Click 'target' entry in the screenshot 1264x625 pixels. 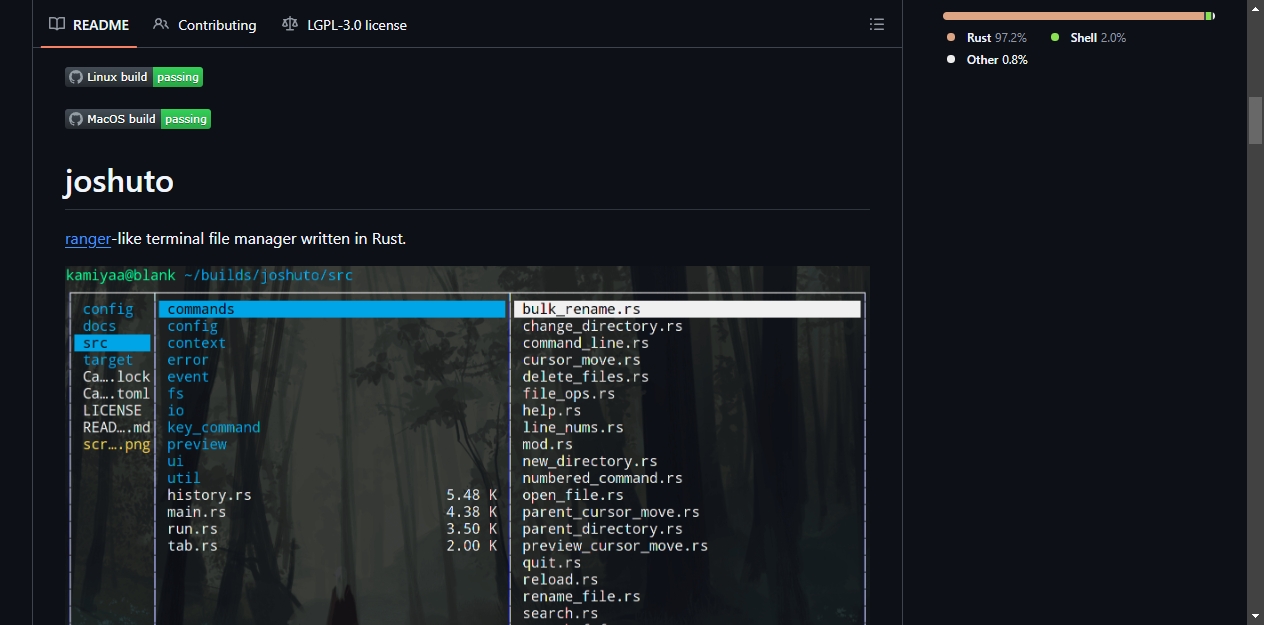click(x=107, y=360)
